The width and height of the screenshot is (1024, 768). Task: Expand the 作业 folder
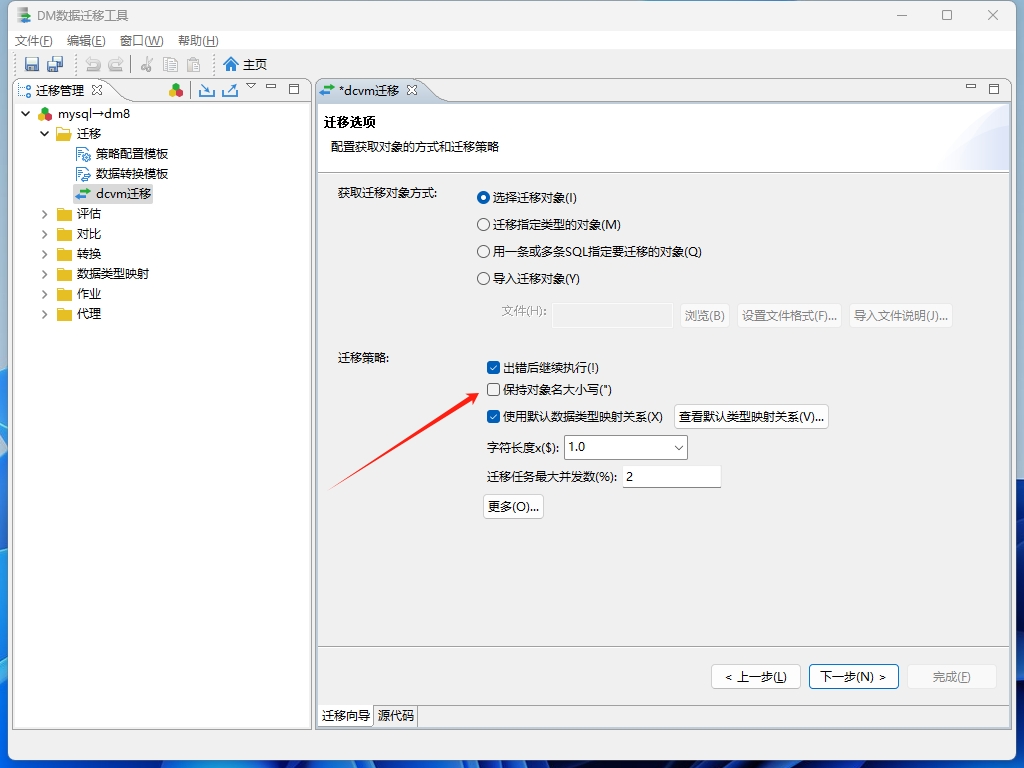(44, 295)
